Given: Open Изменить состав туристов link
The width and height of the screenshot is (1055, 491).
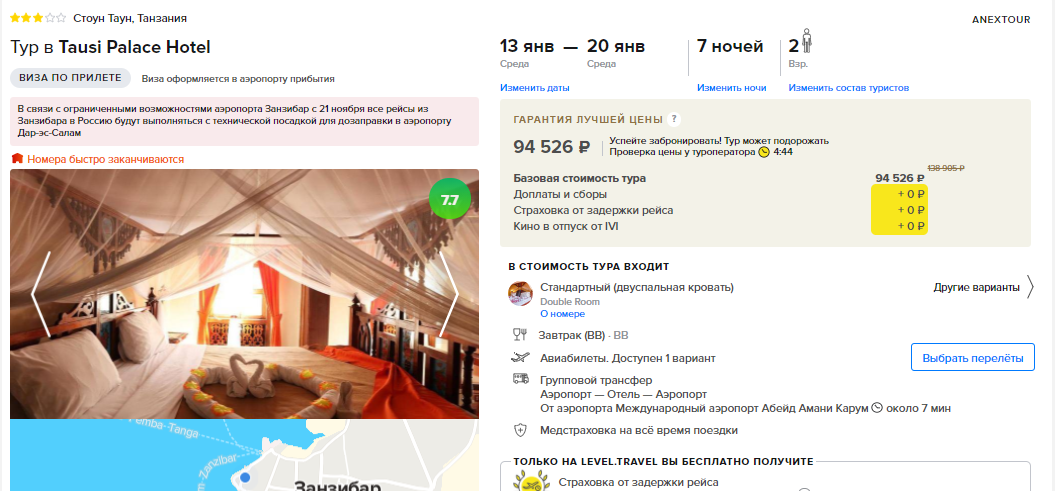Looking at the screenshot, I should click(848, 87).
